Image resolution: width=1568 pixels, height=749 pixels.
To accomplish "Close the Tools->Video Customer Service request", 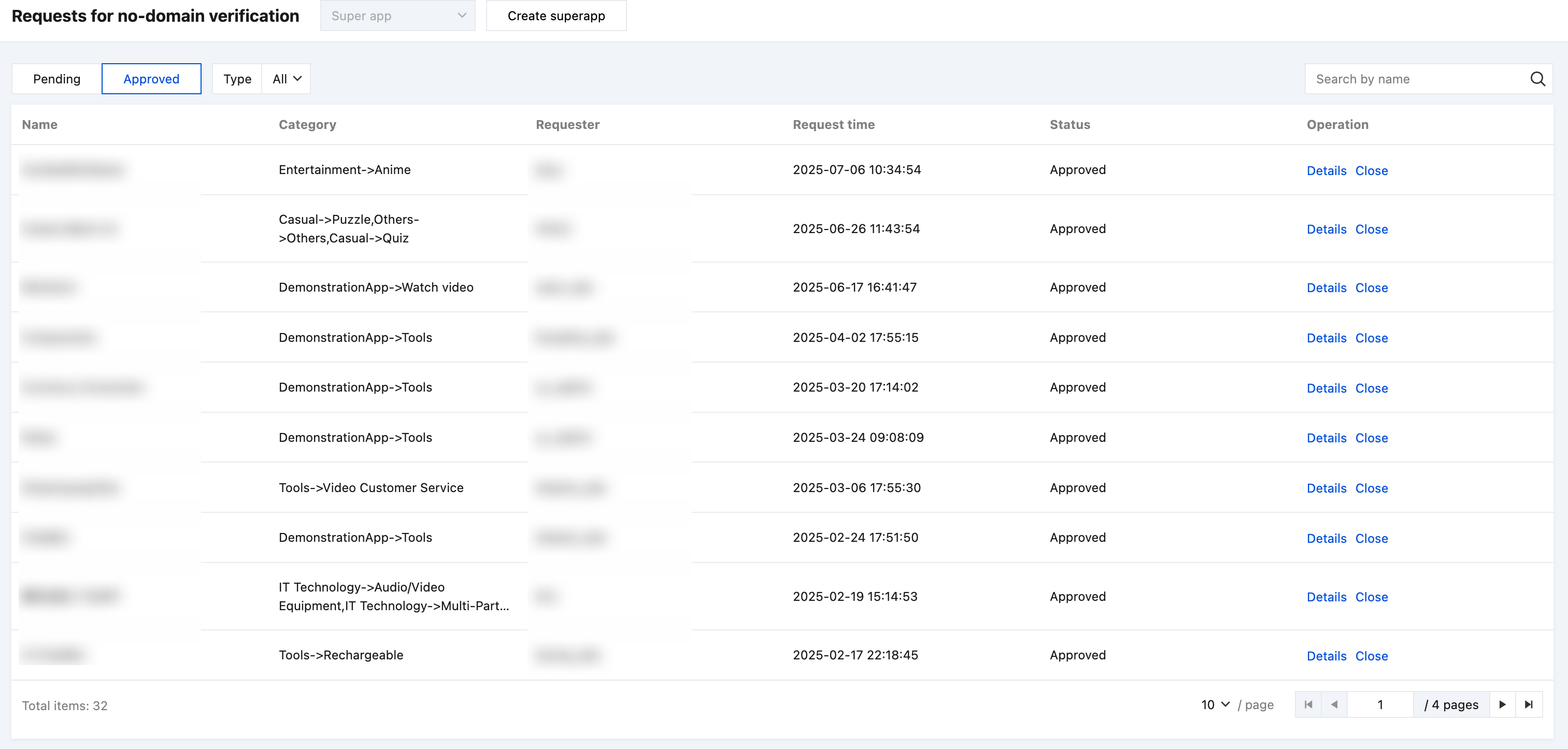I will [x=1372, y=488].
